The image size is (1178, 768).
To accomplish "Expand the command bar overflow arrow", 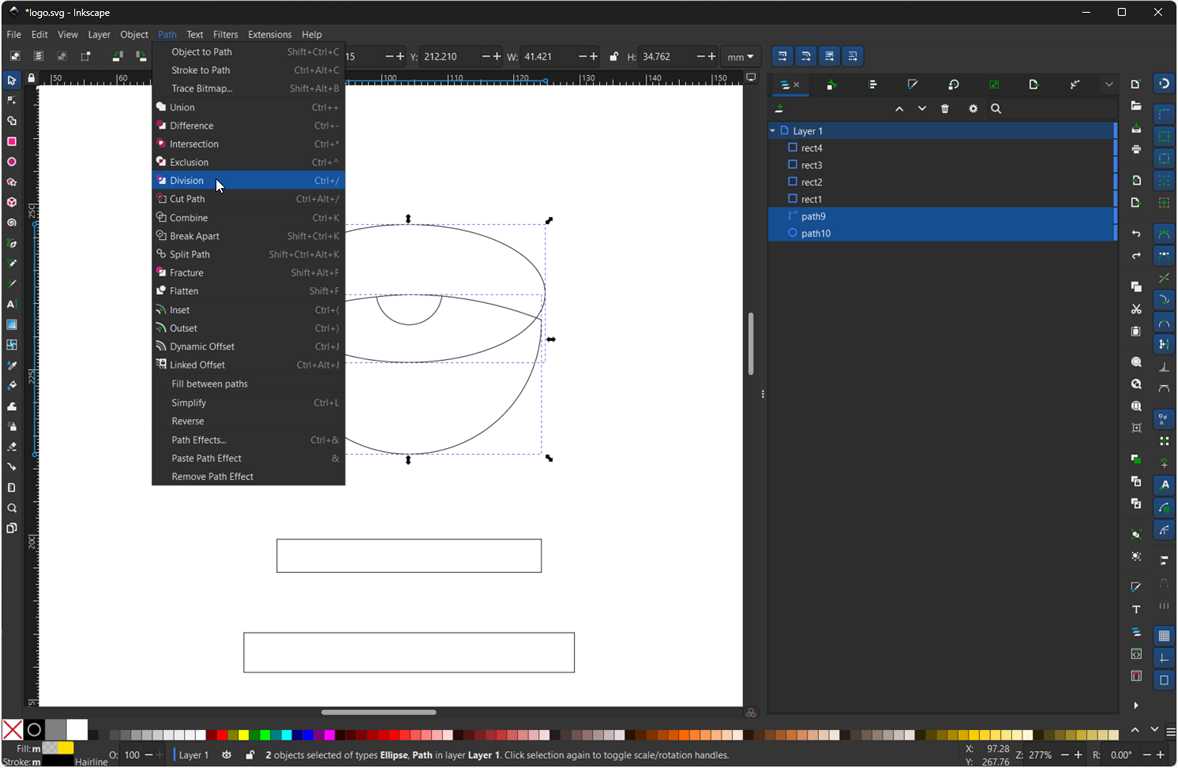I will tap(1136, 705).
